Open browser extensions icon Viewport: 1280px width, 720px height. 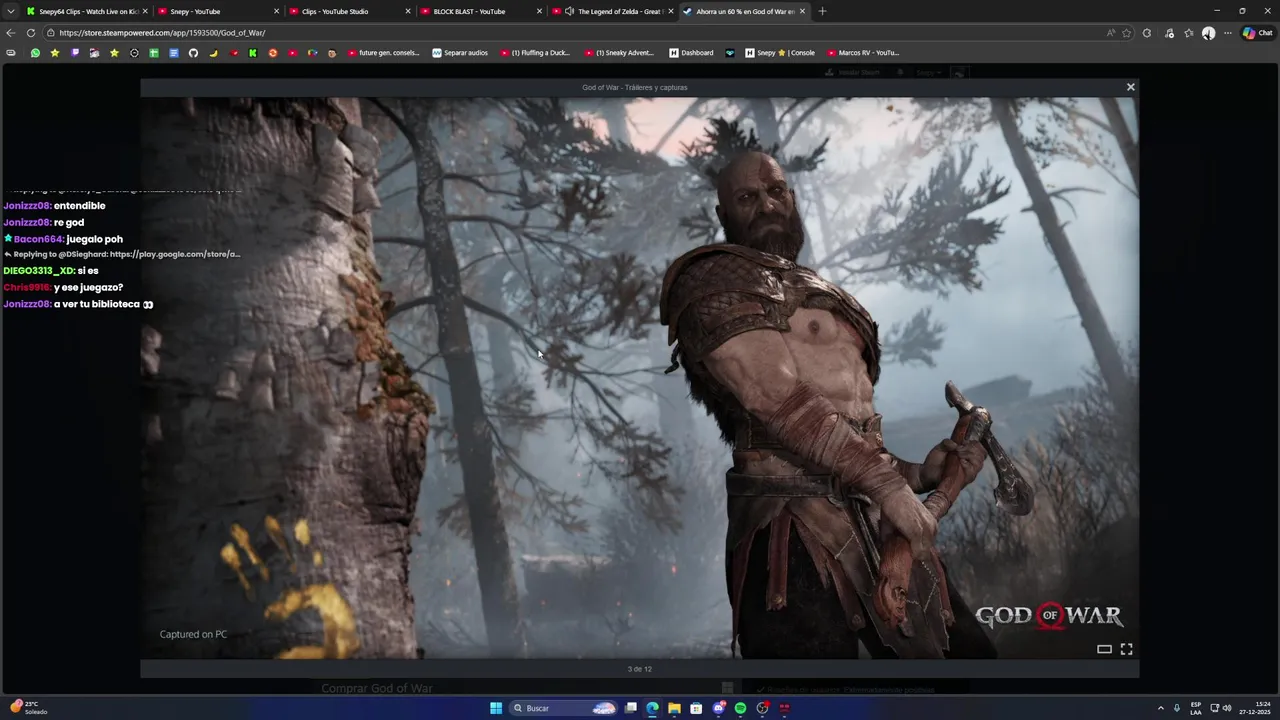(1147, 33)
